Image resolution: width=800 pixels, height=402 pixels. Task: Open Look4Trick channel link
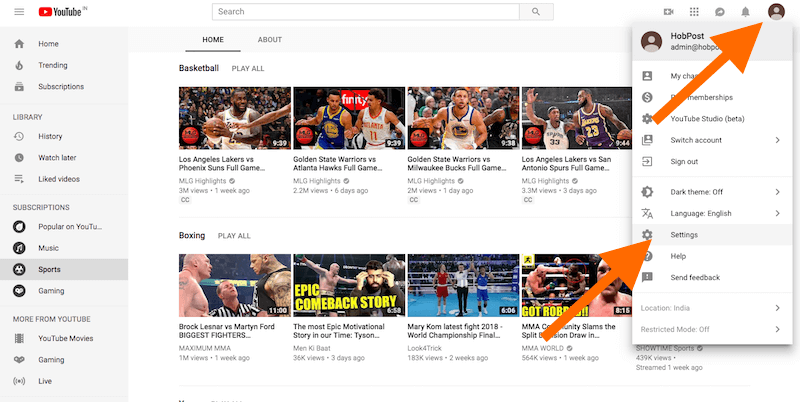[426, 348]
